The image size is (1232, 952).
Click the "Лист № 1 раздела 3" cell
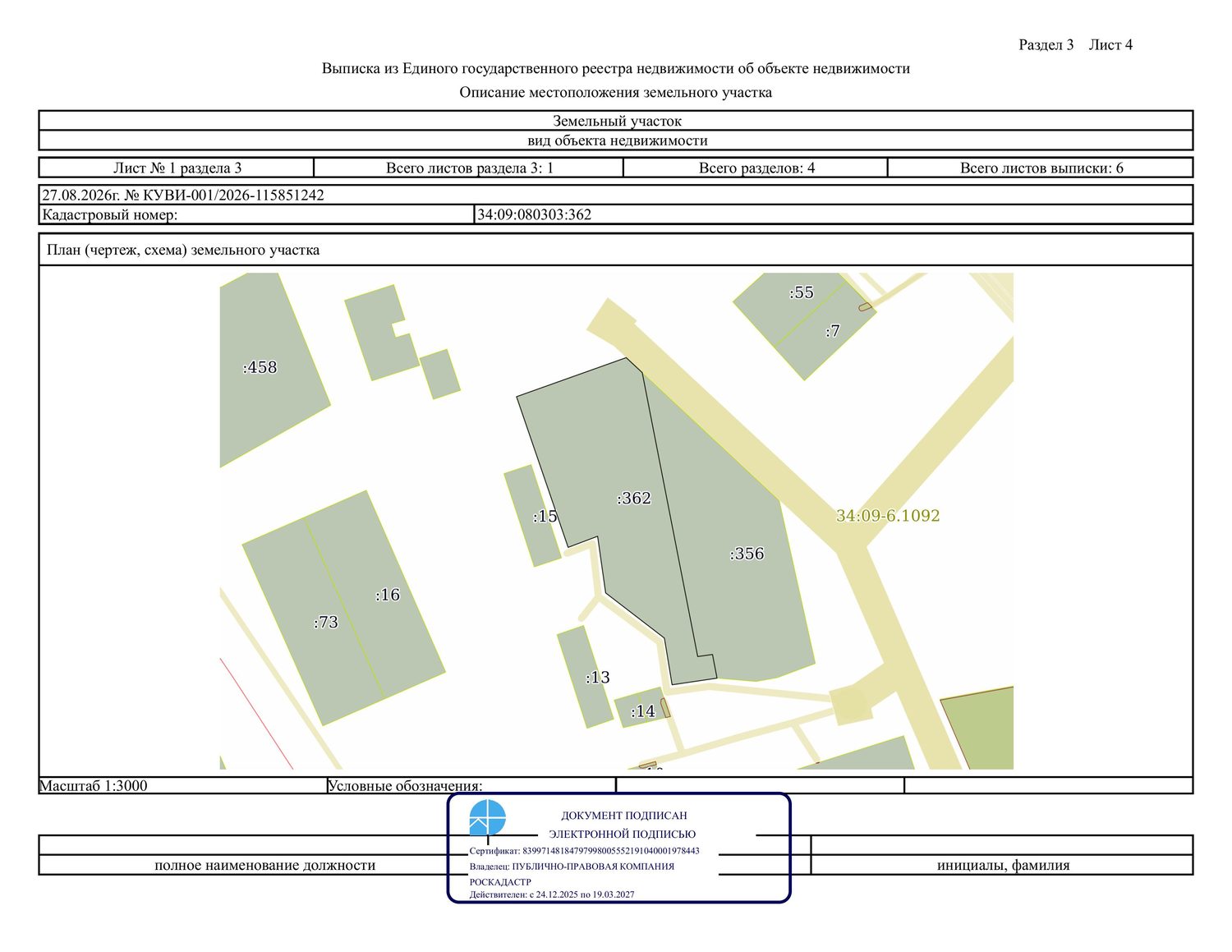177,168
